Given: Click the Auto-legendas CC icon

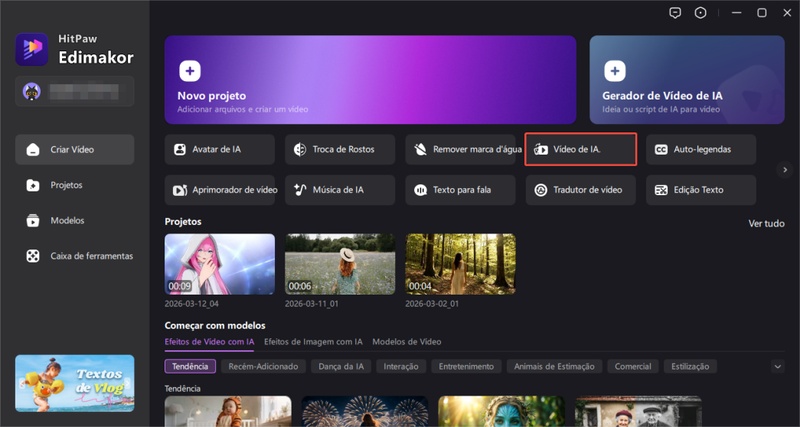Looking at the screenshot, I should [661, 149].
